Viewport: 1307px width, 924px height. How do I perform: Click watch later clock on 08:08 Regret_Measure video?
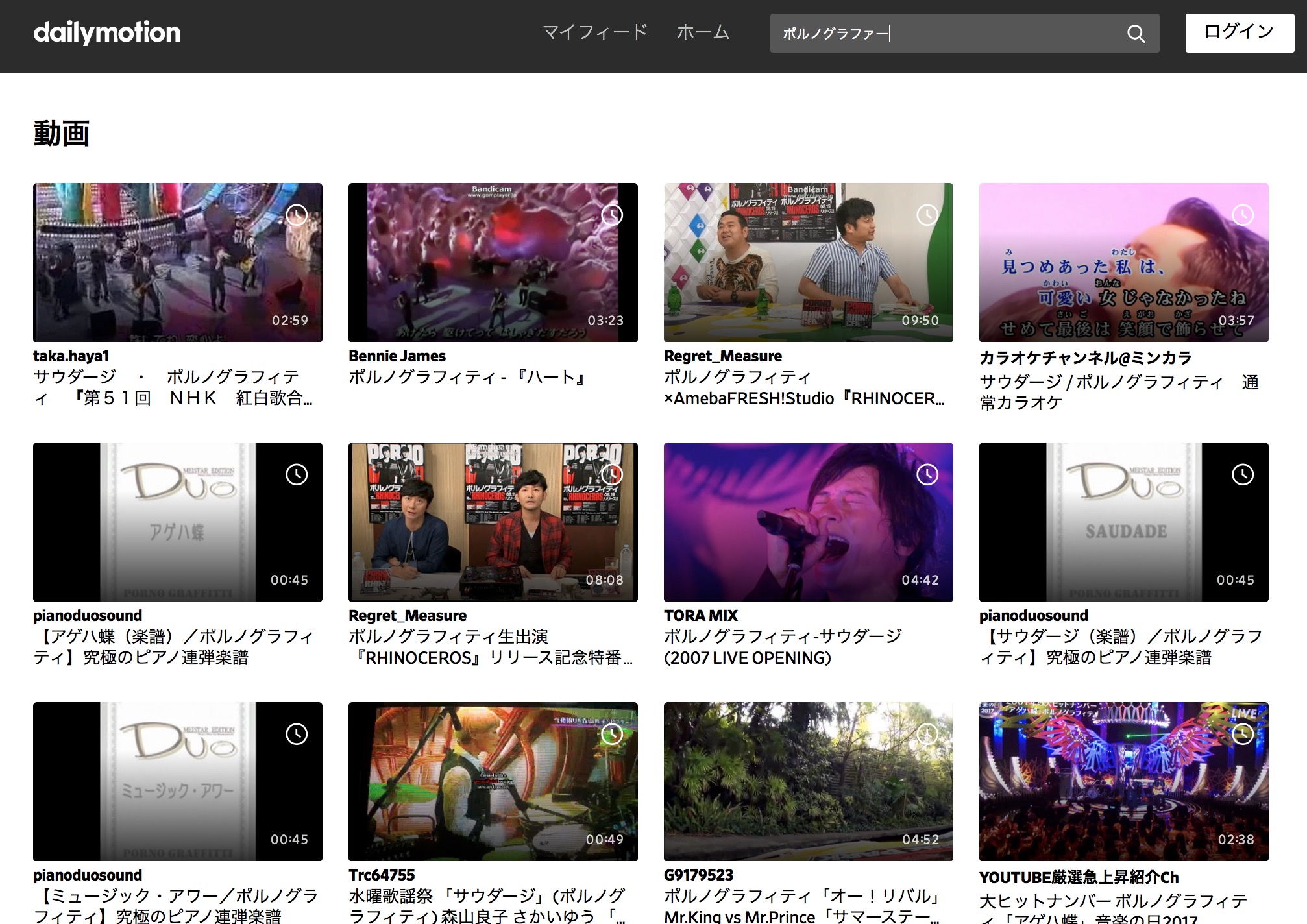coord(612,474)
